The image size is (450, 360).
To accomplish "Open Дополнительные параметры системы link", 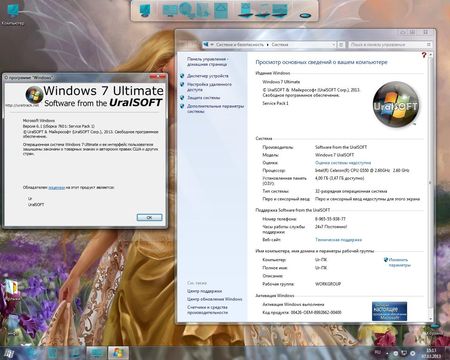I will [215, 109].
